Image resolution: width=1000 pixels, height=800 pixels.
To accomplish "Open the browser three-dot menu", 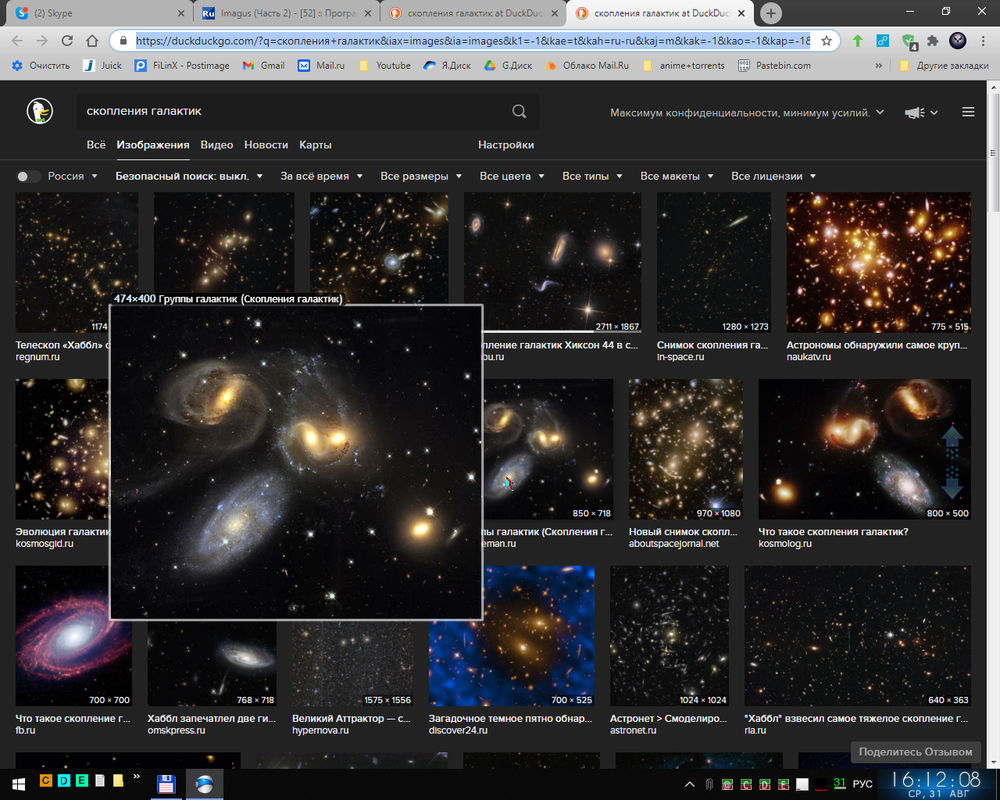I will click(x=983, y=41).
